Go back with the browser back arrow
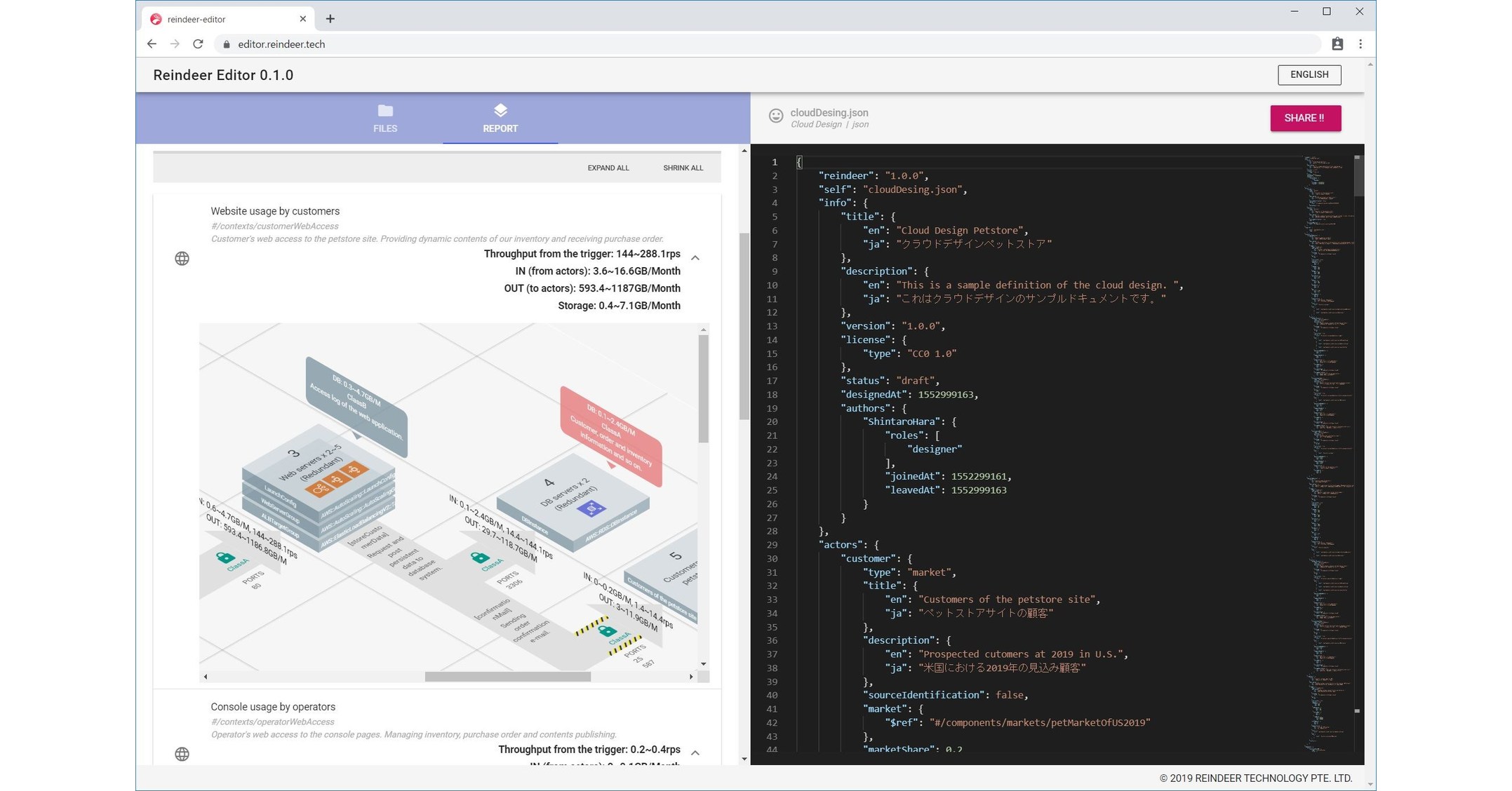This screenshot has width=1512, height=791. (x=152, y=44)
